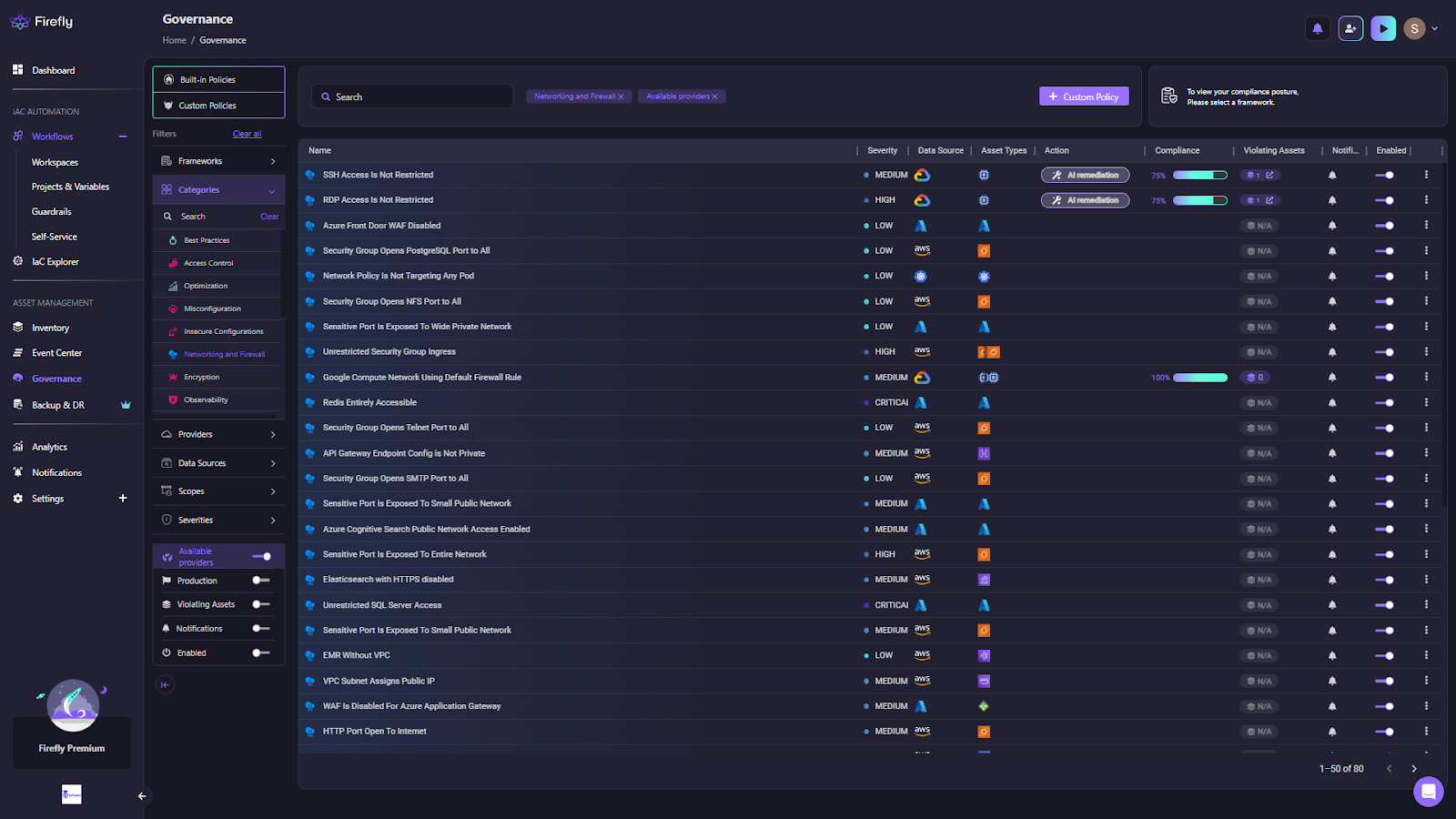Screen dimensions: 1456x819
Task: Open more options for HTTP Port Open row
Action: tap(1426, 731)
